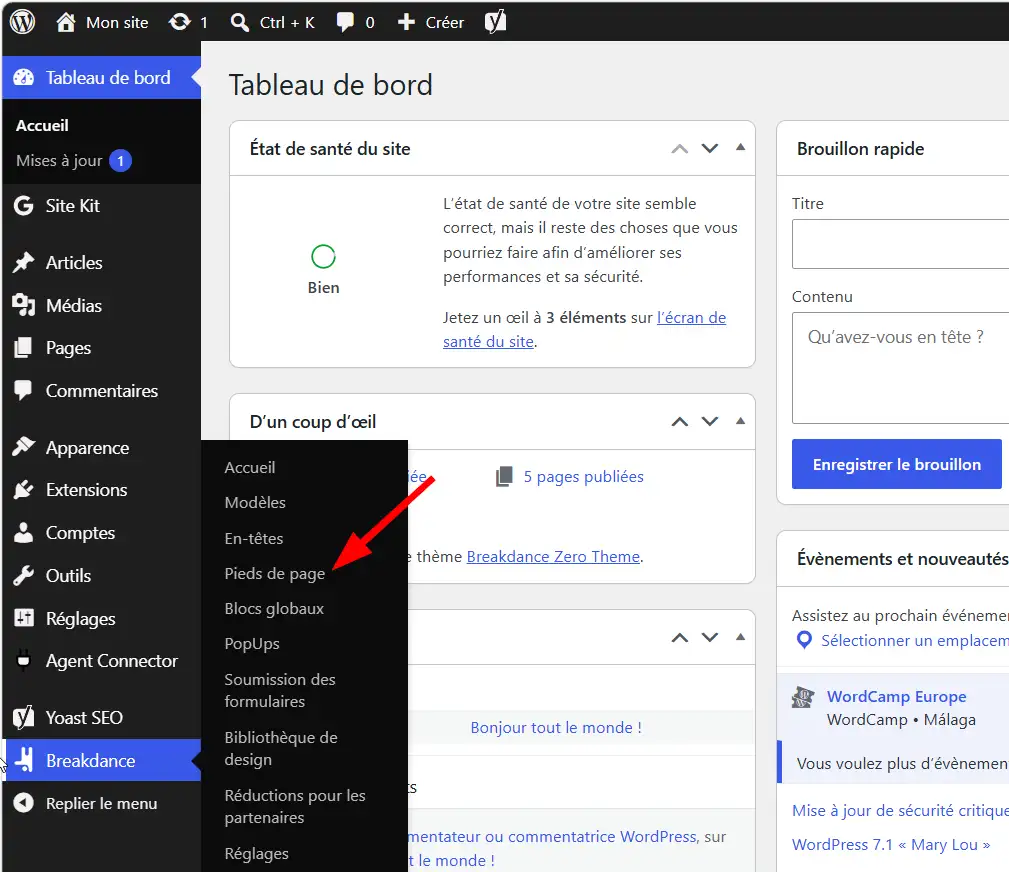1009x872 pixels.
Task: Collapse menu with Replier le menu arrow icon
Action: coord(24,803)
